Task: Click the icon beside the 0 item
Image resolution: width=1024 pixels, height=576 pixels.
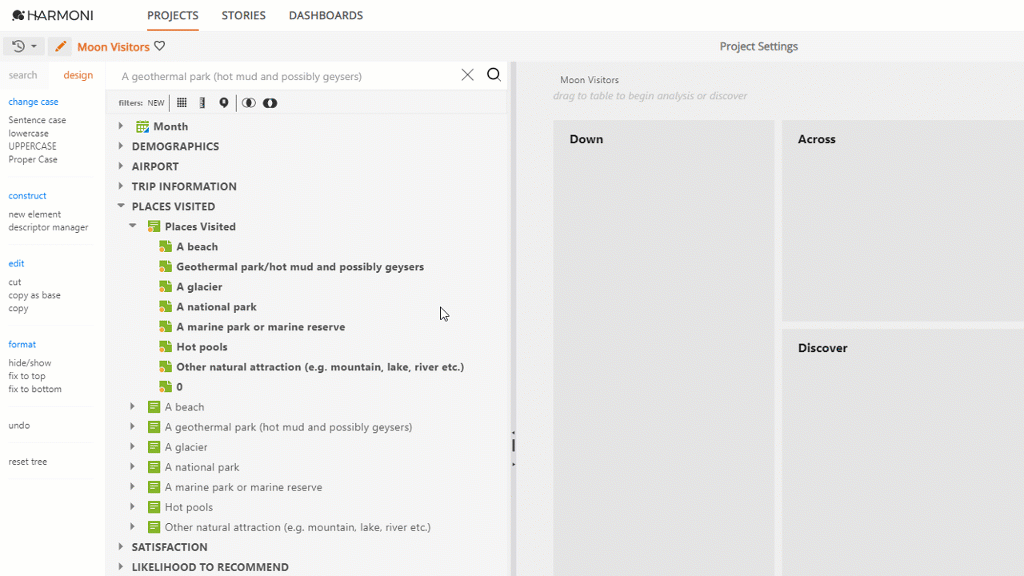Action: (165, 387)
